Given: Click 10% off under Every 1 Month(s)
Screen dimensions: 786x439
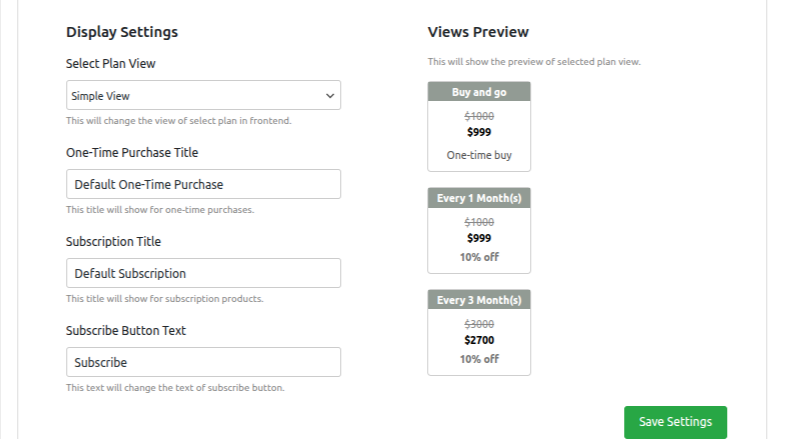Looking at the screenshot, I should coord(479,257).
